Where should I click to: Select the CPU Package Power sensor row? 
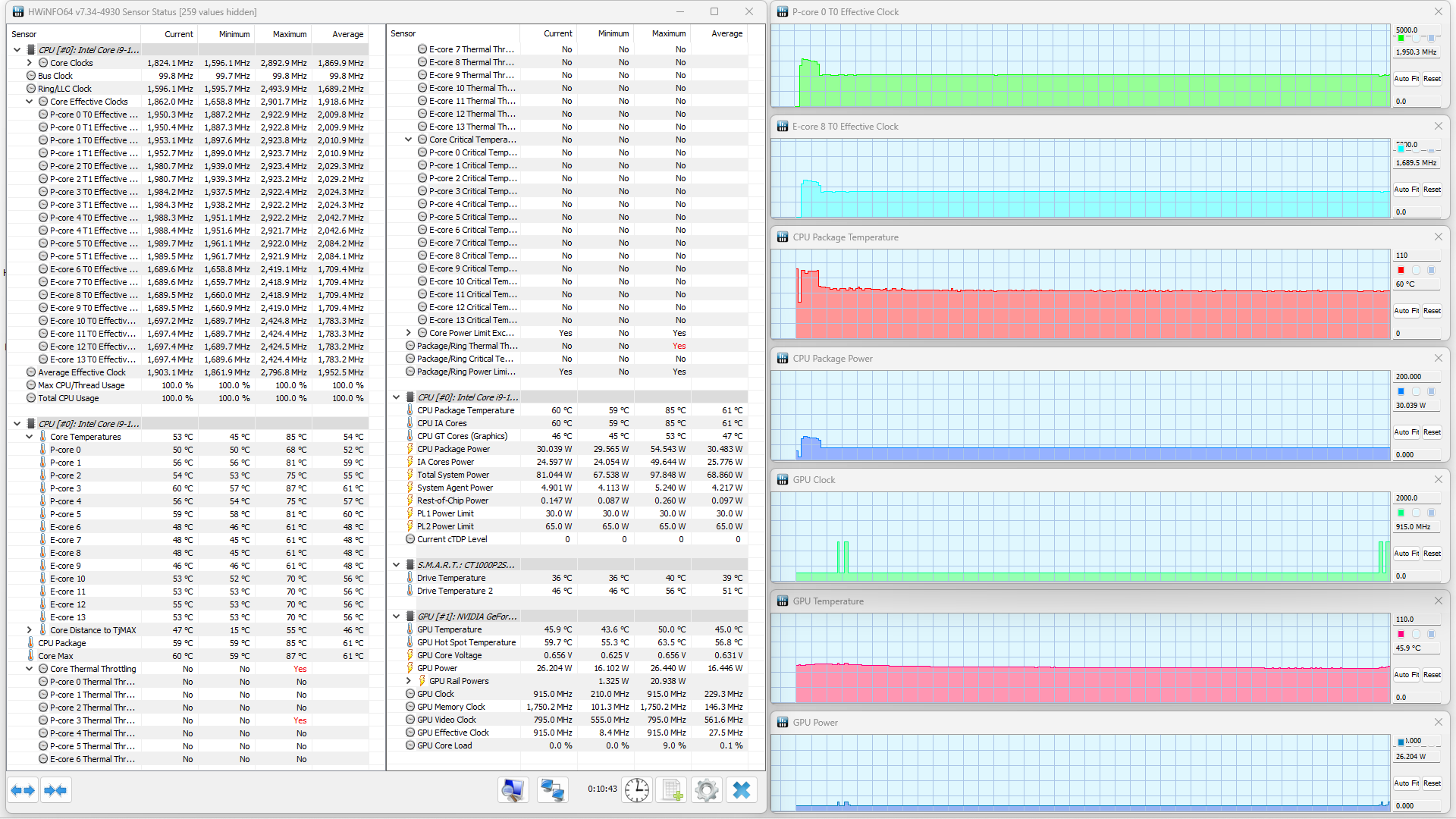pyautogui.click(x=453, y=449)
